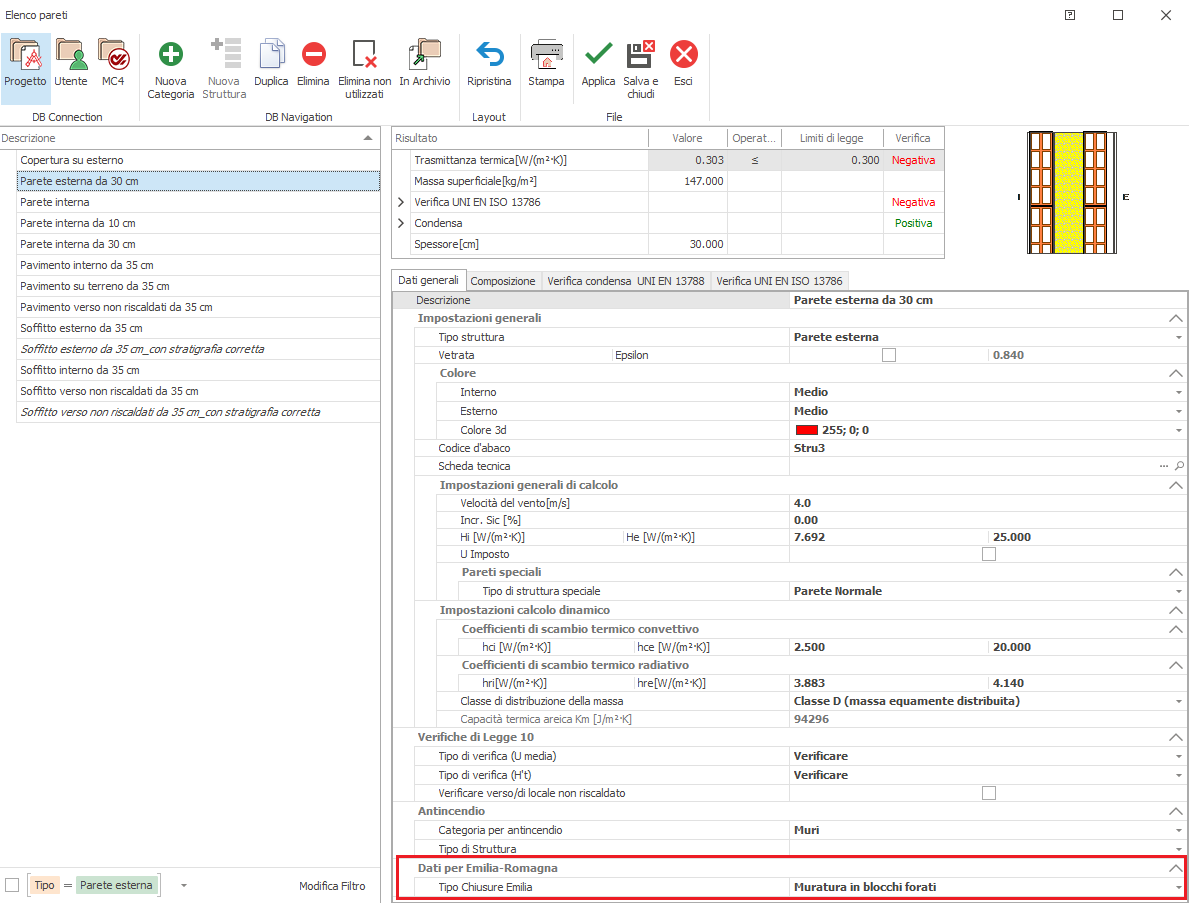Open the Tipo struttura dropdown

(x=1179, y=337)
